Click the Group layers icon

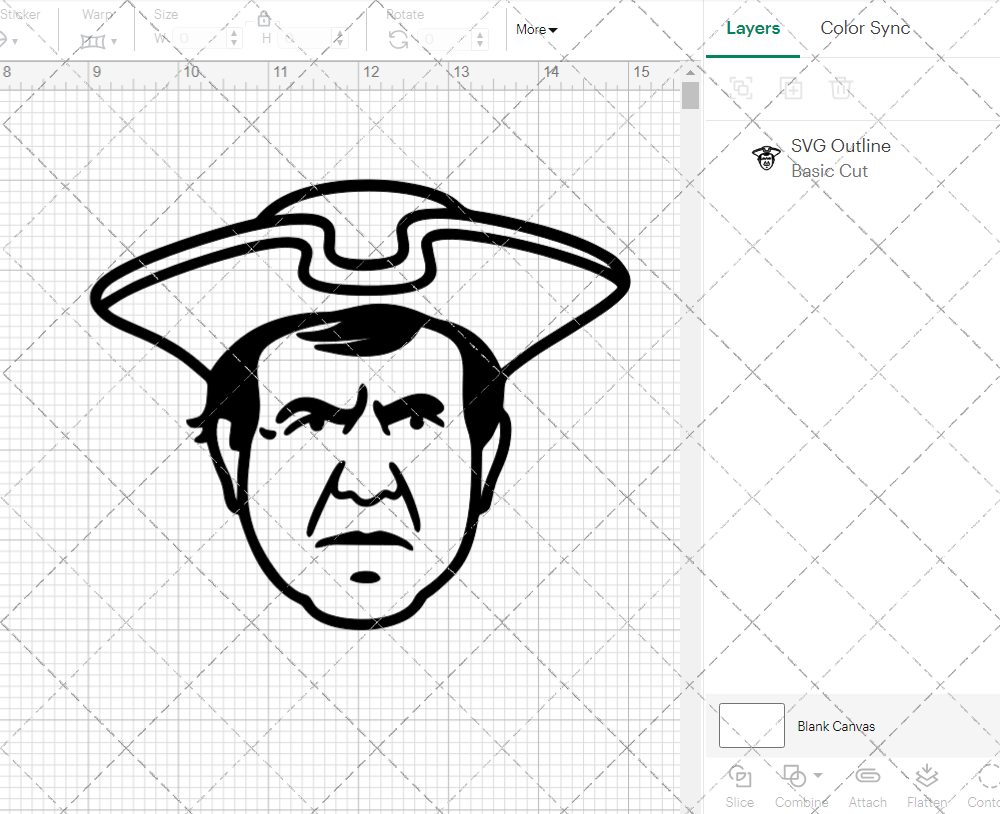tap(741, 87)
